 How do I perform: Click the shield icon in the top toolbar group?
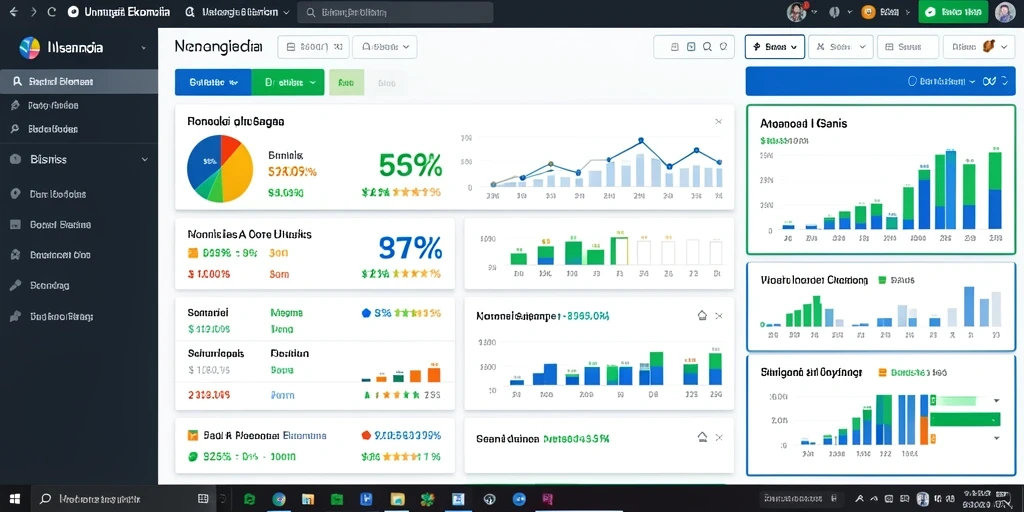click(723, 47)
